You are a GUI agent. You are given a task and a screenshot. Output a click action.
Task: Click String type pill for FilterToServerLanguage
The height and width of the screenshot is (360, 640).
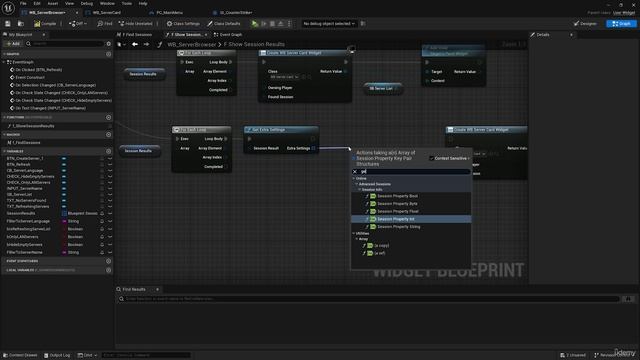pyautogui.click(x=70, y=221)
